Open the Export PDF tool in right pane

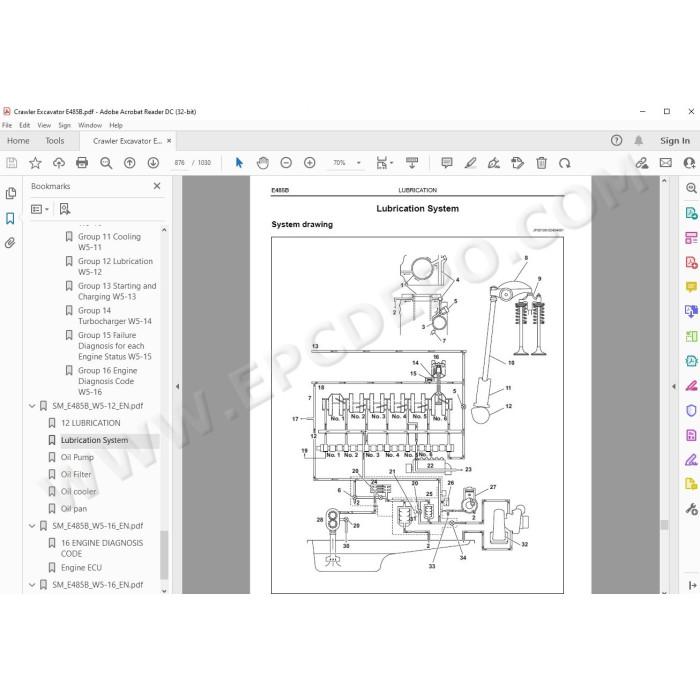tap(691, 213)
